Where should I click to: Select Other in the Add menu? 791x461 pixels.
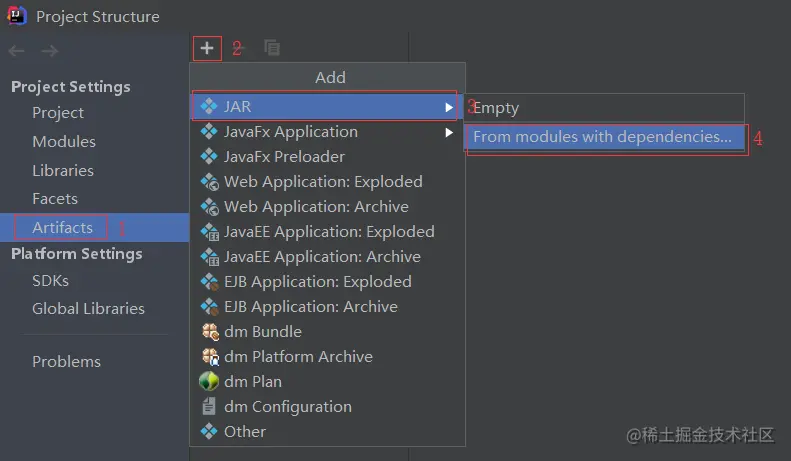coord(327,431)
